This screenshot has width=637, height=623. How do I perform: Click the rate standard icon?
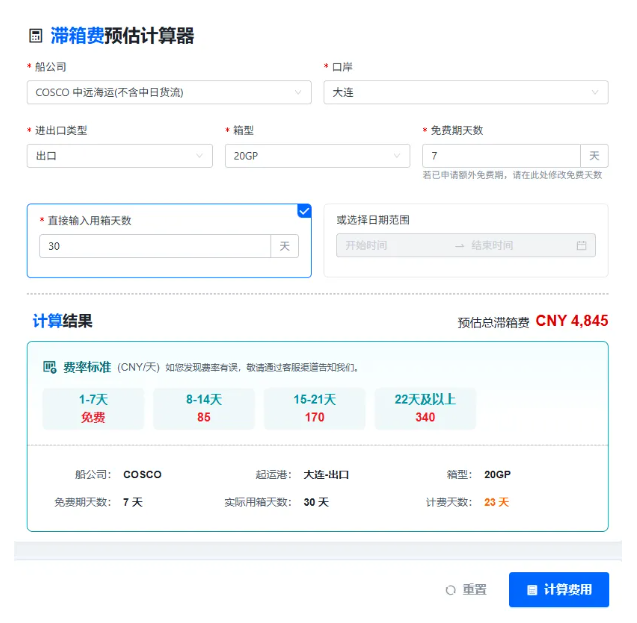coord(49,367)
